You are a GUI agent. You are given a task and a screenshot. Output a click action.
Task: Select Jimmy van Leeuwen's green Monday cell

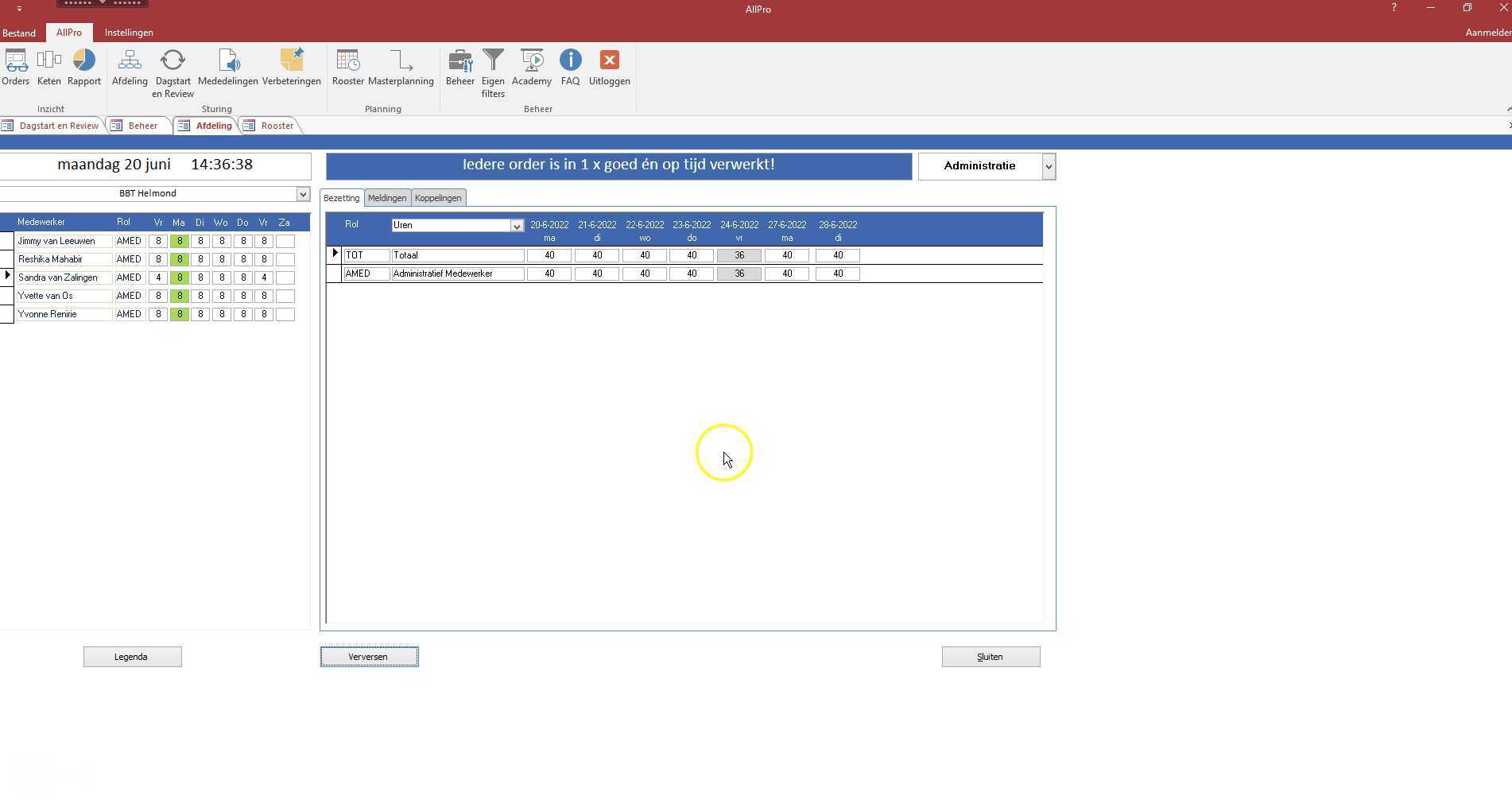pos(180,241)
